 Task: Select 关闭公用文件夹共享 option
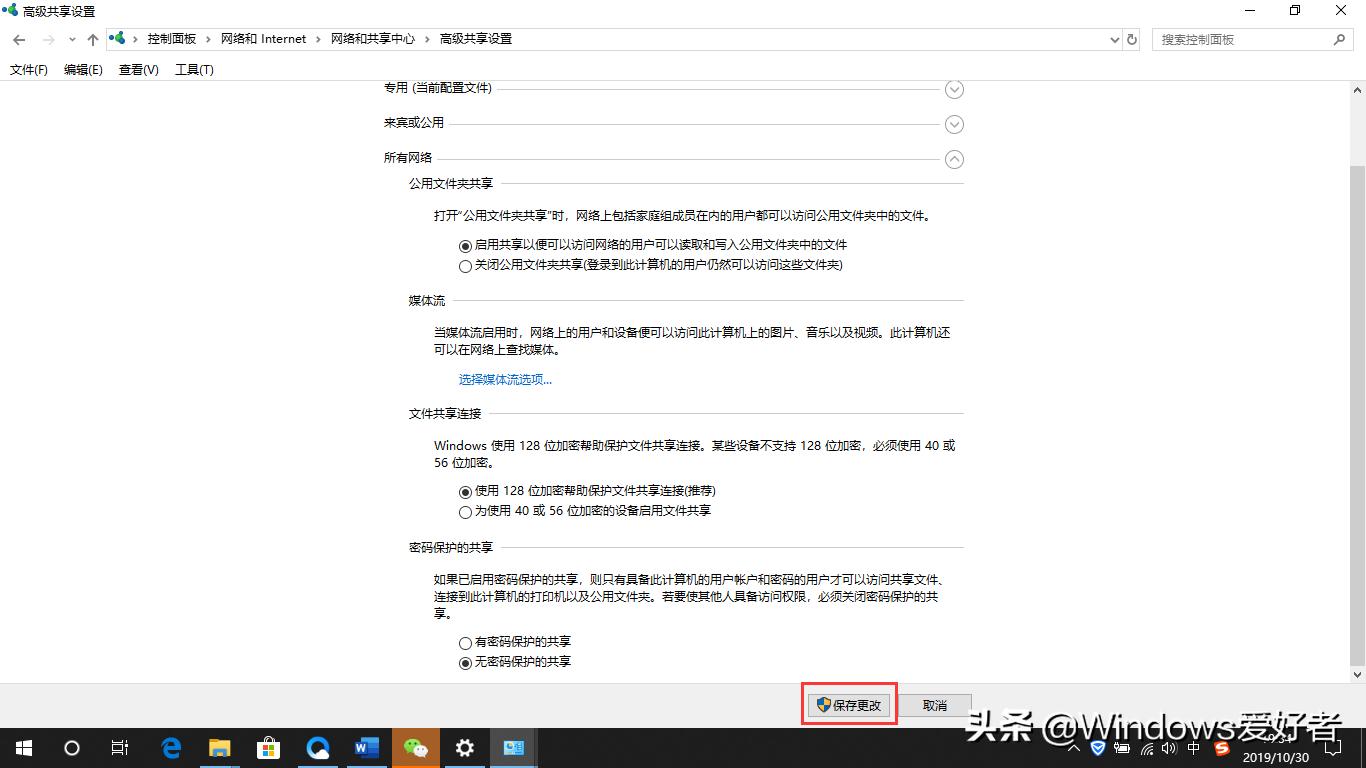tap(465, 266)
